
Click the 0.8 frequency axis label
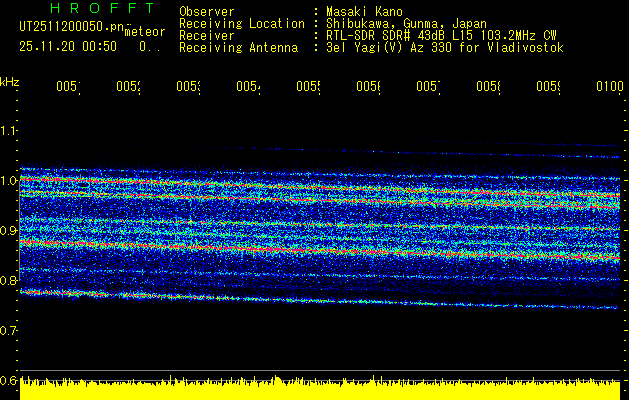click(x=9, y=280)
